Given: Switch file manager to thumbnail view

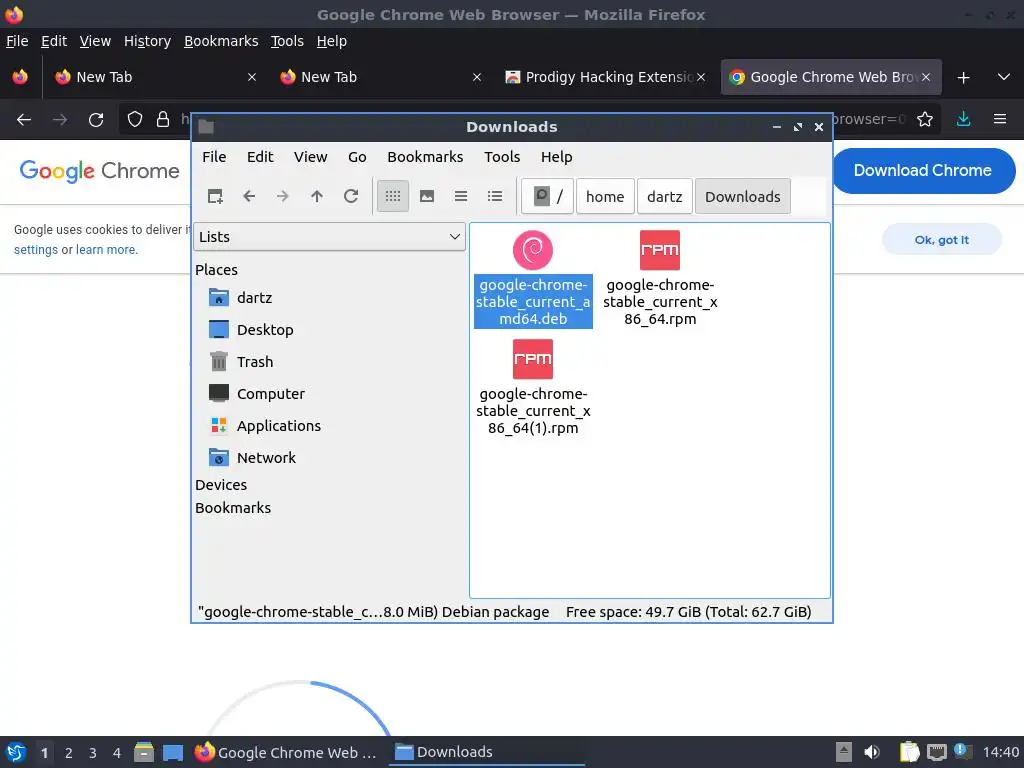Looking at the screenshot, I should pos(427,196).
